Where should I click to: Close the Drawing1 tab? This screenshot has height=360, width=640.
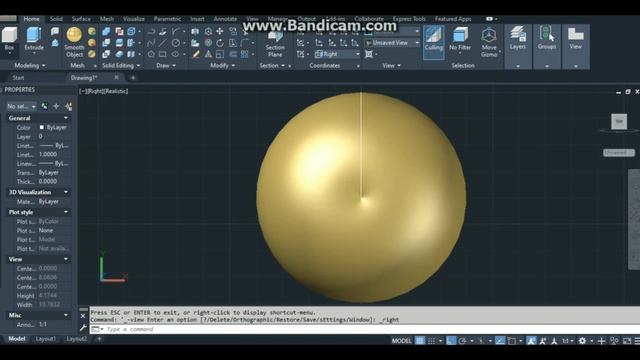point(116,77)
